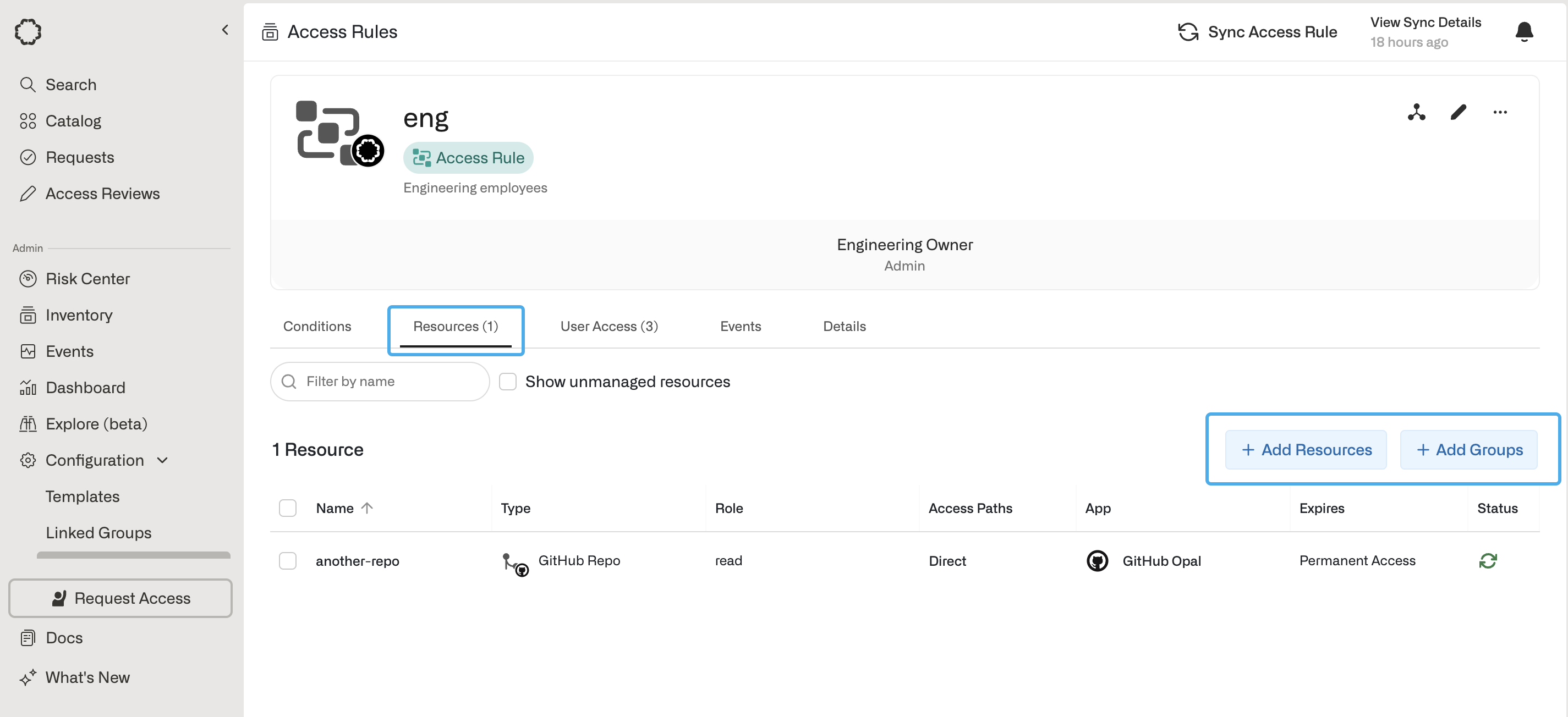Viewport: 1568px width, 717px height.
Task: Click the Filter by name input field
Action: tap(390, 381)
